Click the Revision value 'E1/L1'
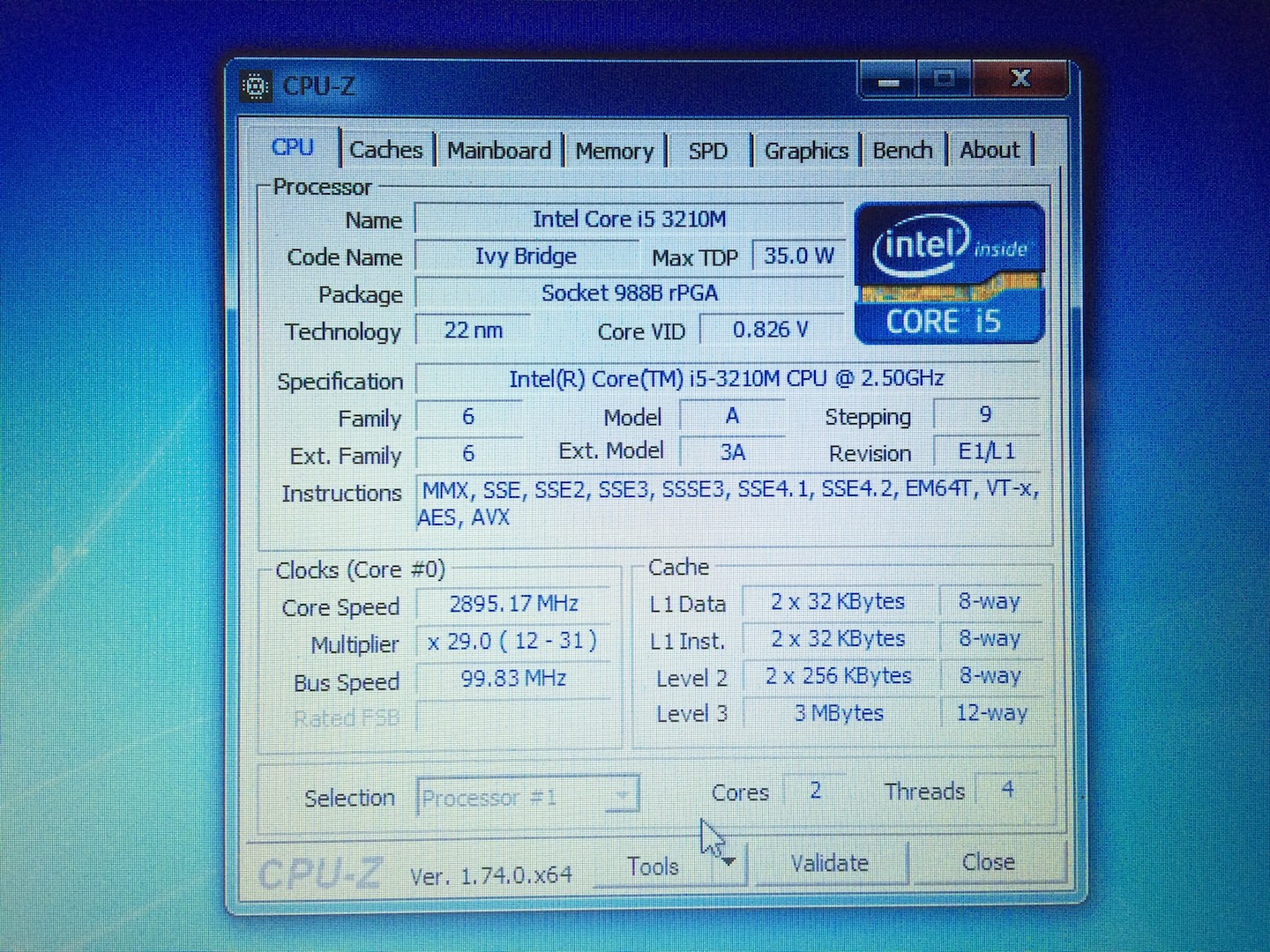The height and width of the screenshot is (952, 1270). (x=987, y=452)
